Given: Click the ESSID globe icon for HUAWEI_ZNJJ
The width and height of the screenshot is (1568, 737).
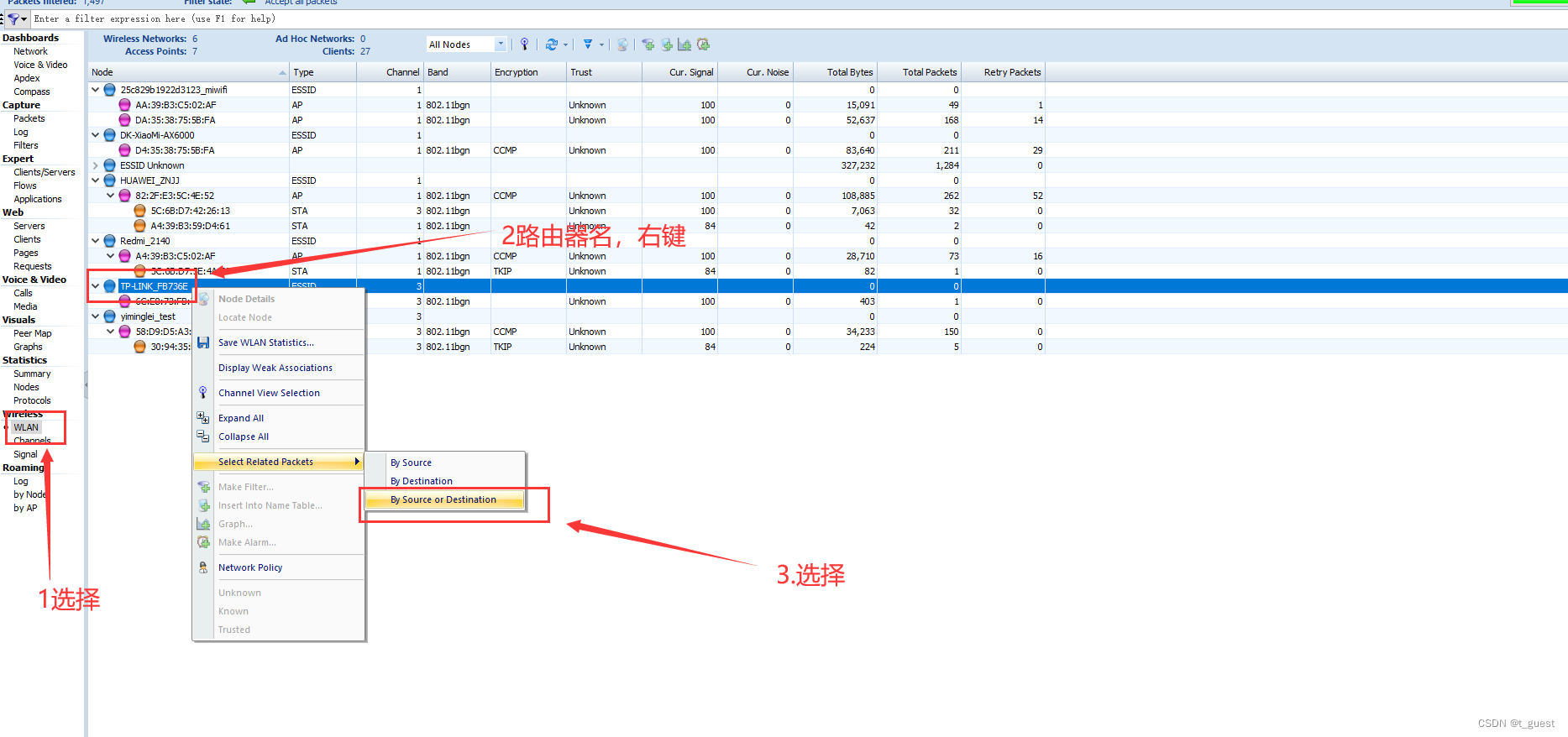Looking at the screenshot, I should click(x=110, y=180).
